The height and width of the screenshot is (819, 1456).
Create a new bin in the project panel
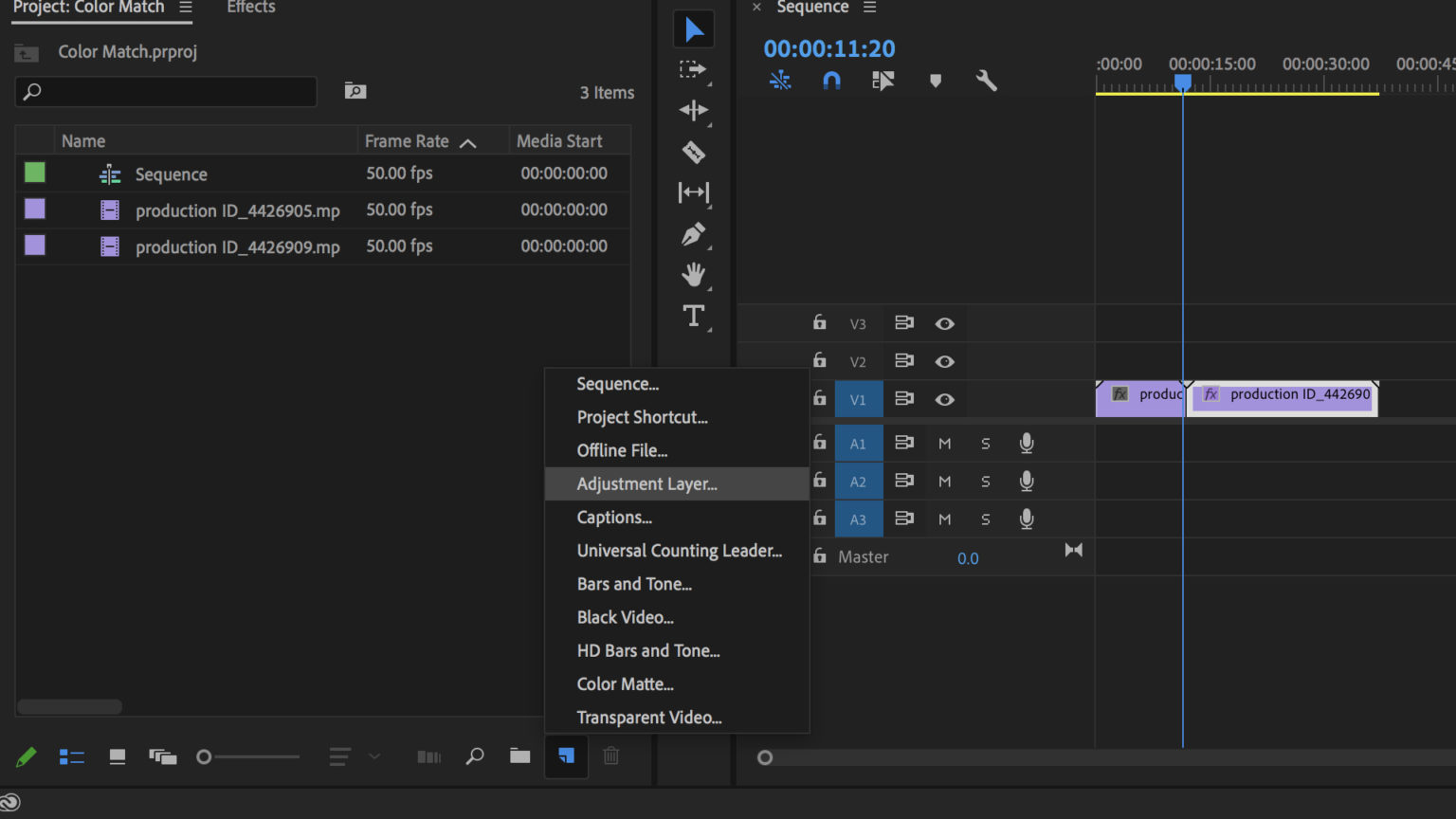tap(519, 756)
